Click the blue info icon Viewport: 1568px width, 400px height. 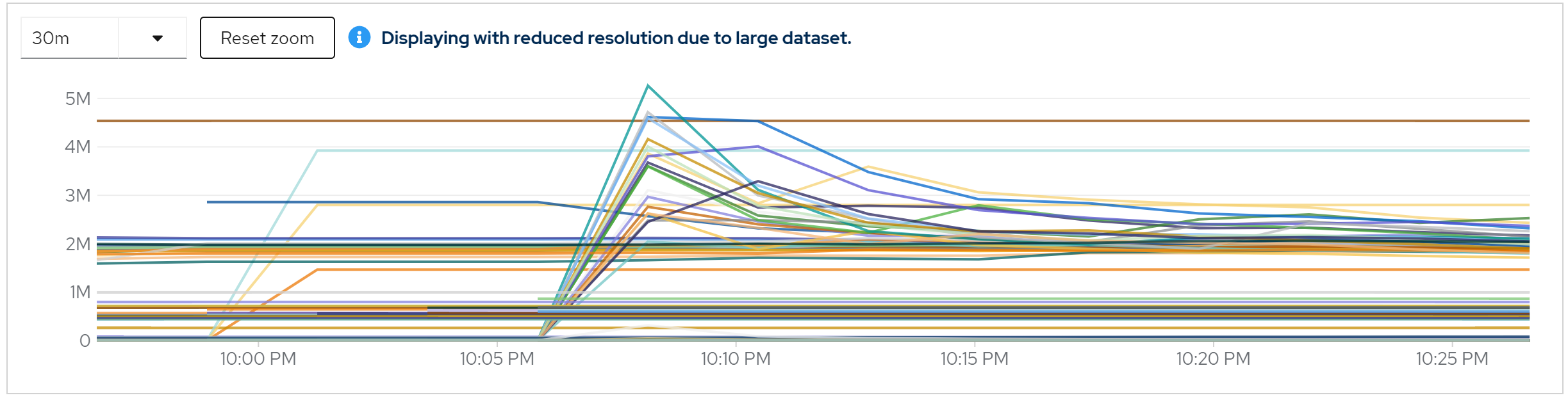pos(359,38)
